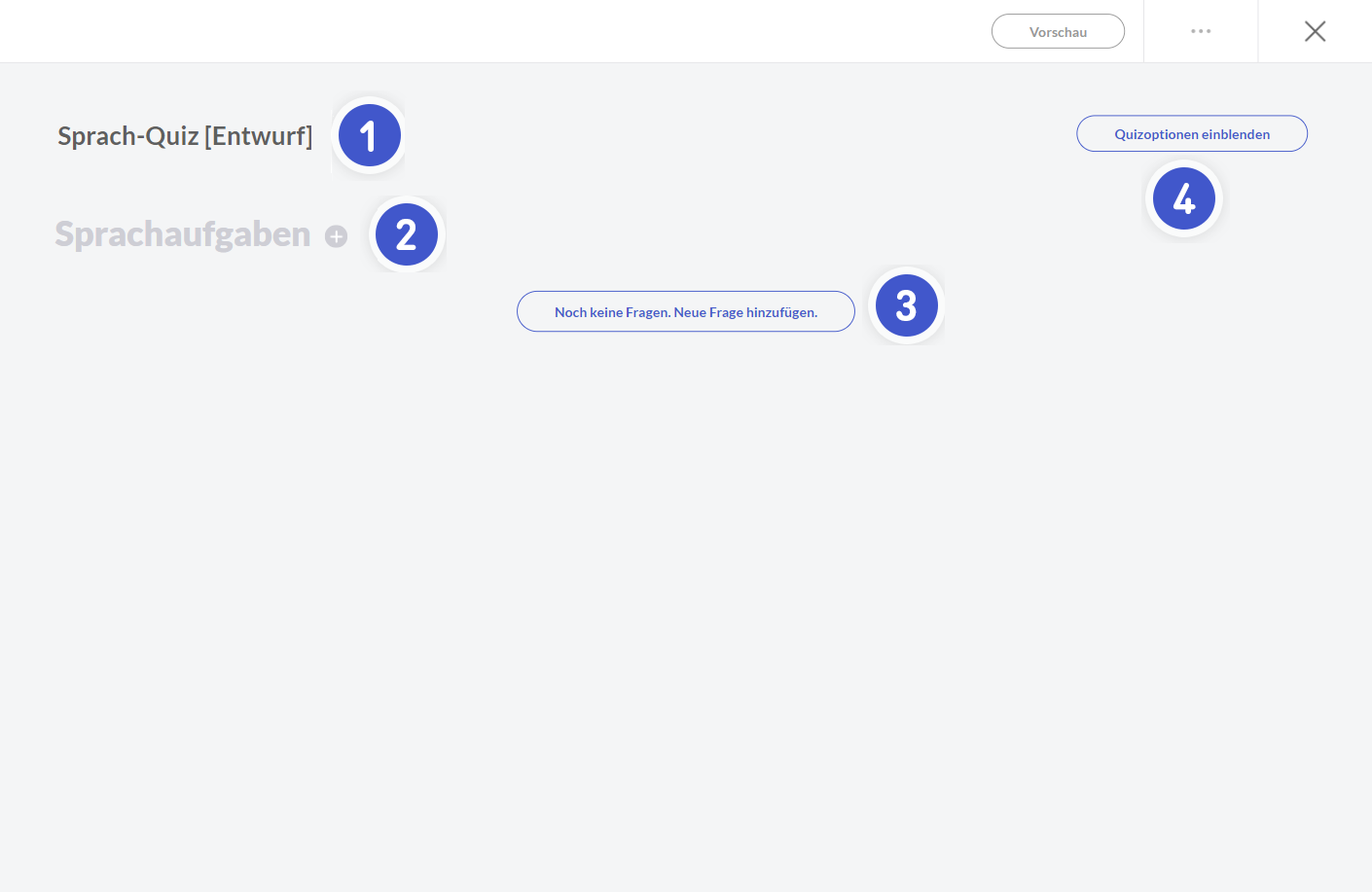Click the word Sprach-Quiz in the title

coord(127,136)
